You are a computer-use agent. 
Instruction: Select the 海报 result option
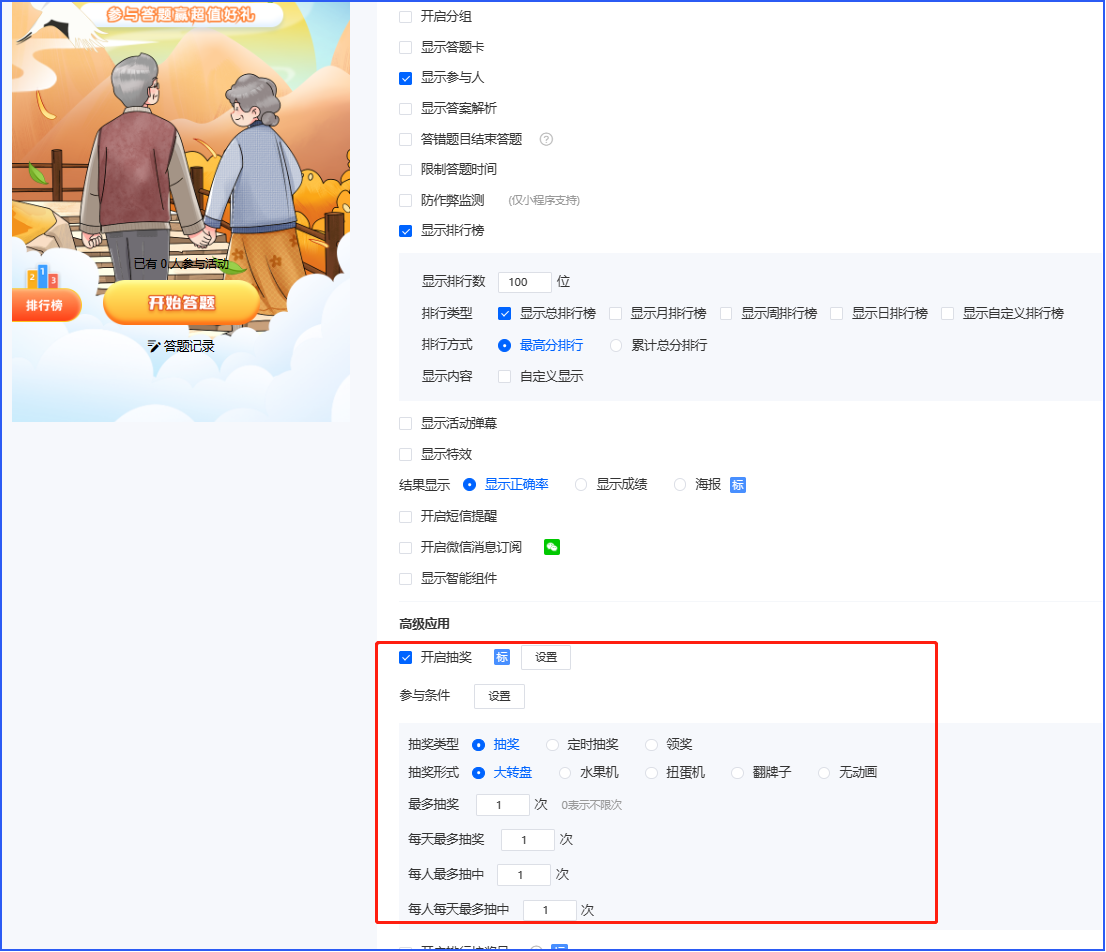(x=679, y=484)
